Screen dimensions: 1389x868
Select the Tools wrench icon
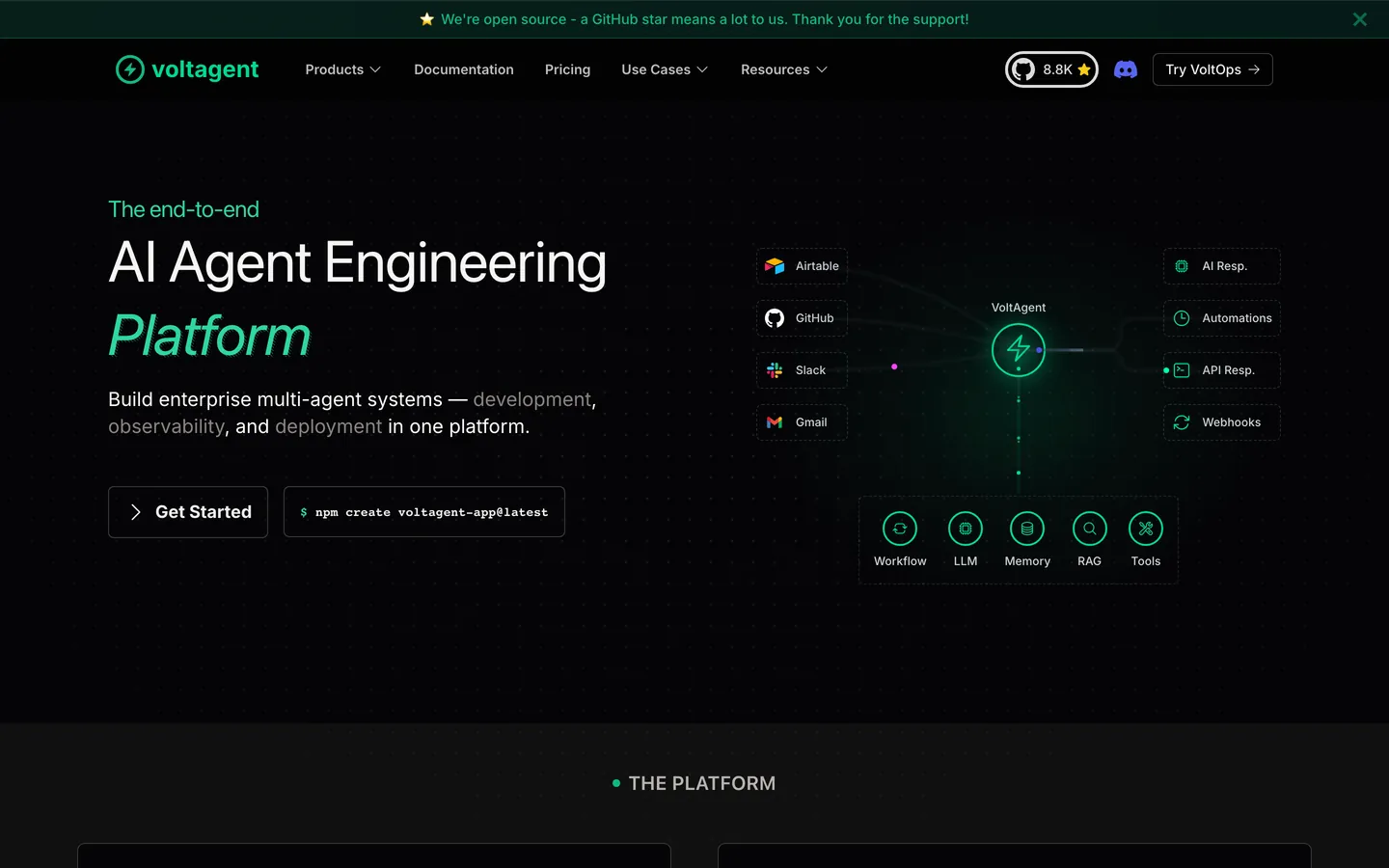(x=1146, y=529)
